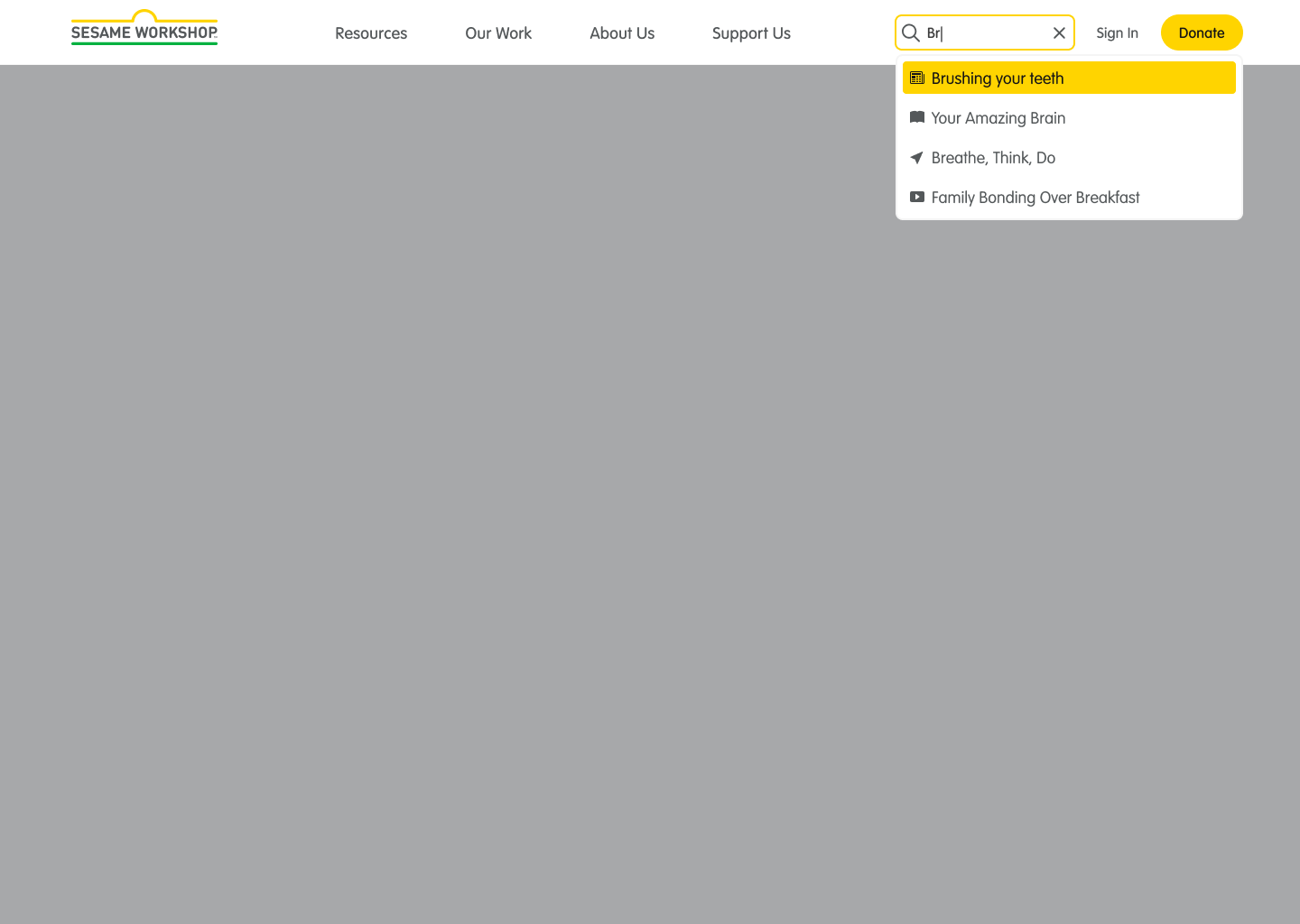The width and height of the screenshot is (1300, 924).
Task: Open the About Us menu
Action: click(x=622, y=32)
